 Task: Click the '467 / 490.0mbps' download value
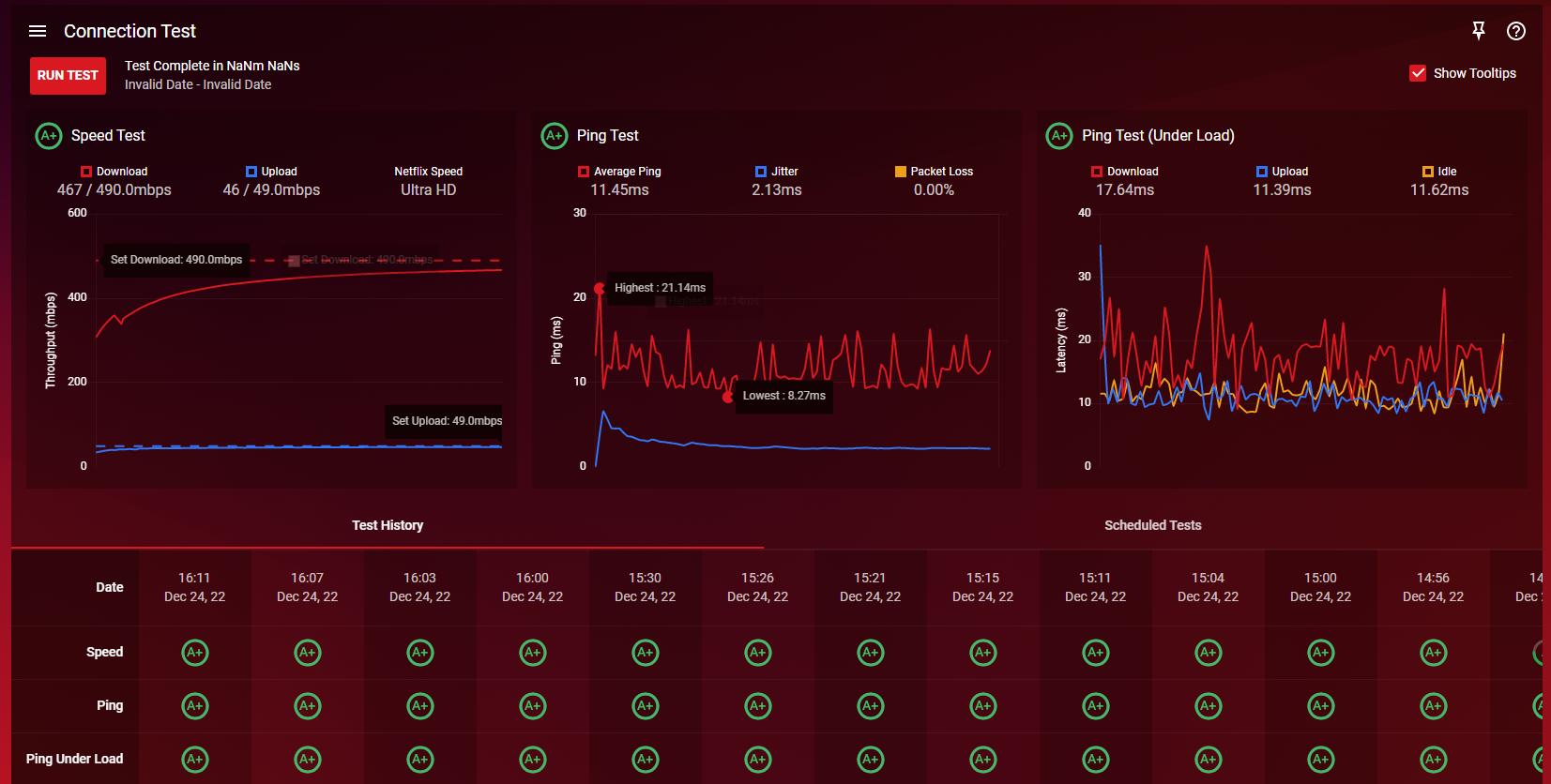(x=114, y=190)
